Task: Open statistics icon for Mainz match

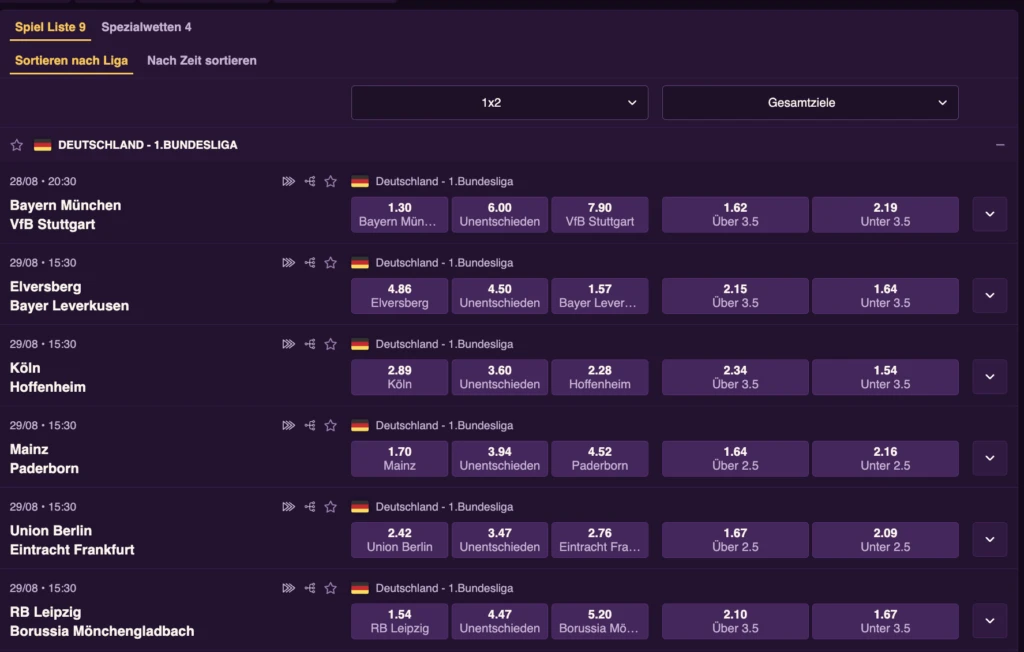Action: [x=310, y=425]
